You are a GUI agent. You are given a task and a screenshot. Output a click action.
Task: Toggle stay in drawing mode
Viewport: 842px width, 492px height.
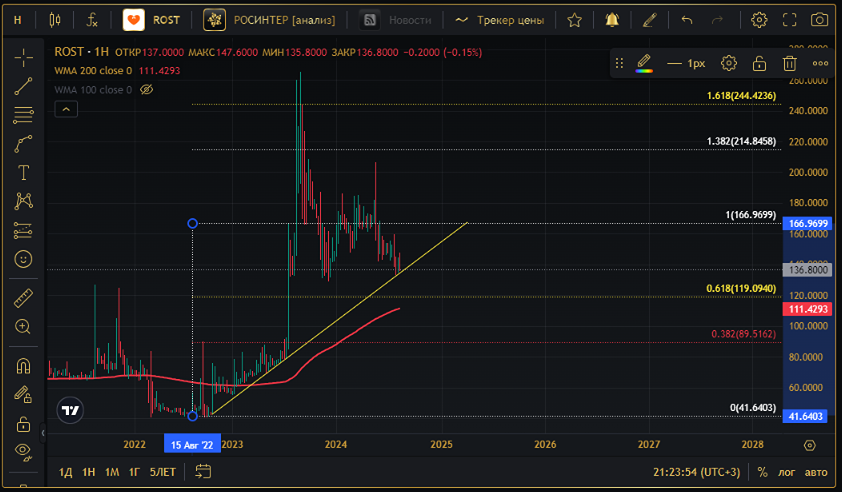[x=23, y=395]
